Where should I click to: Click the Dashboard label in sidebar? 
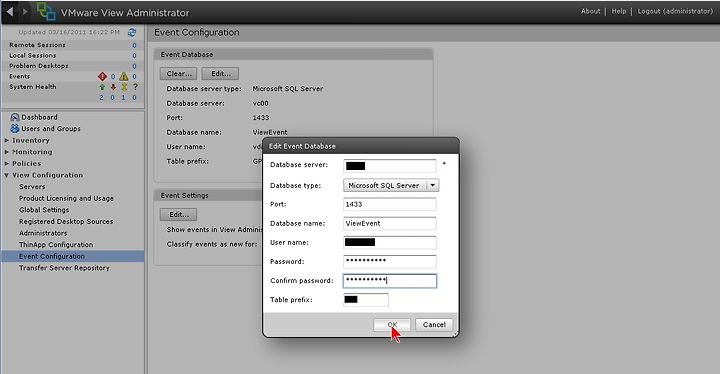(39, 117)
